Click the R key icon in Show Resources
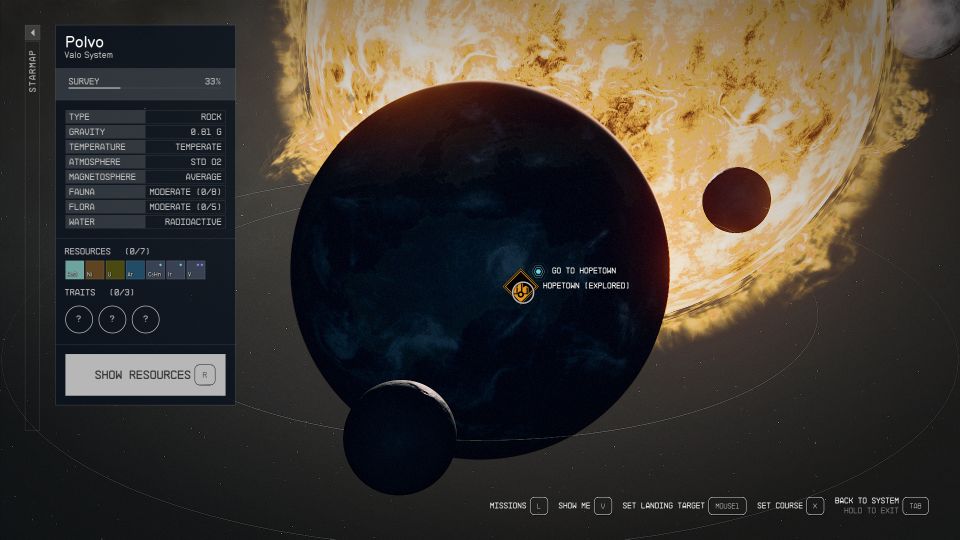Viewport: 960px width, 540px height. 205,375
